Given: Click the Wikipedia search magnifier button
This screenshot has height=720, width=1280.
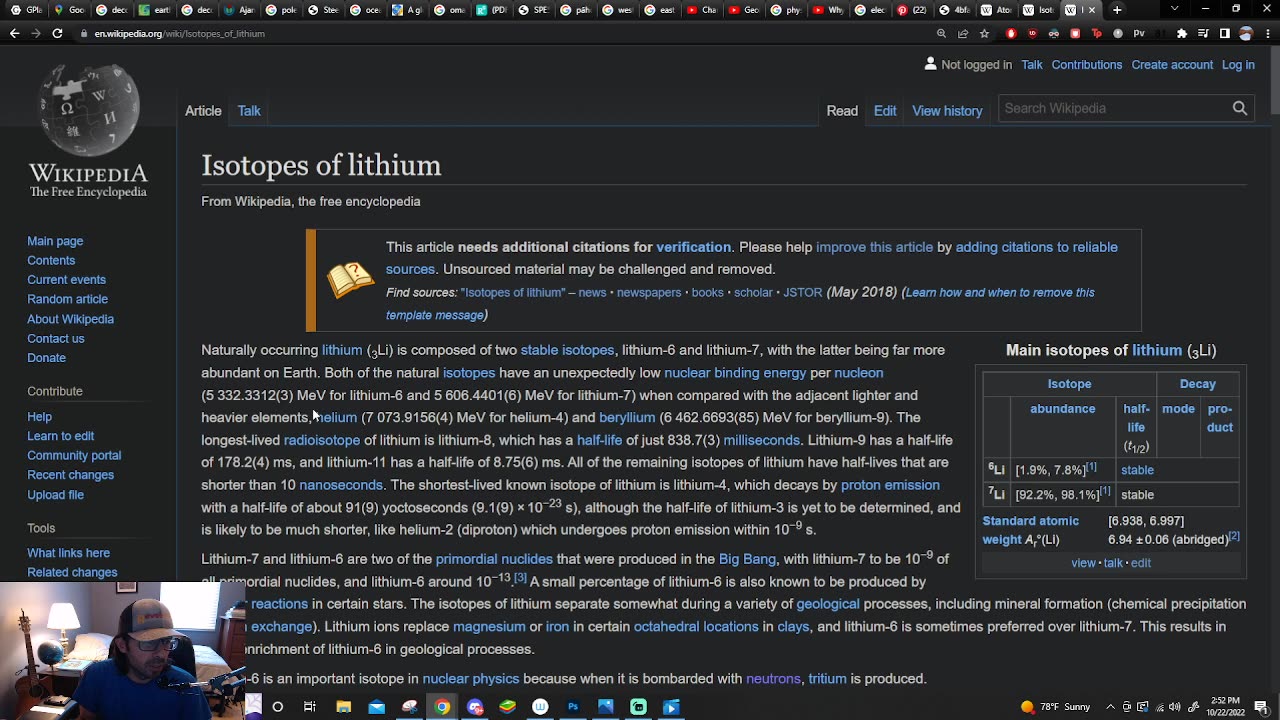Looking at the screenshot, I should coord(1240,108).
